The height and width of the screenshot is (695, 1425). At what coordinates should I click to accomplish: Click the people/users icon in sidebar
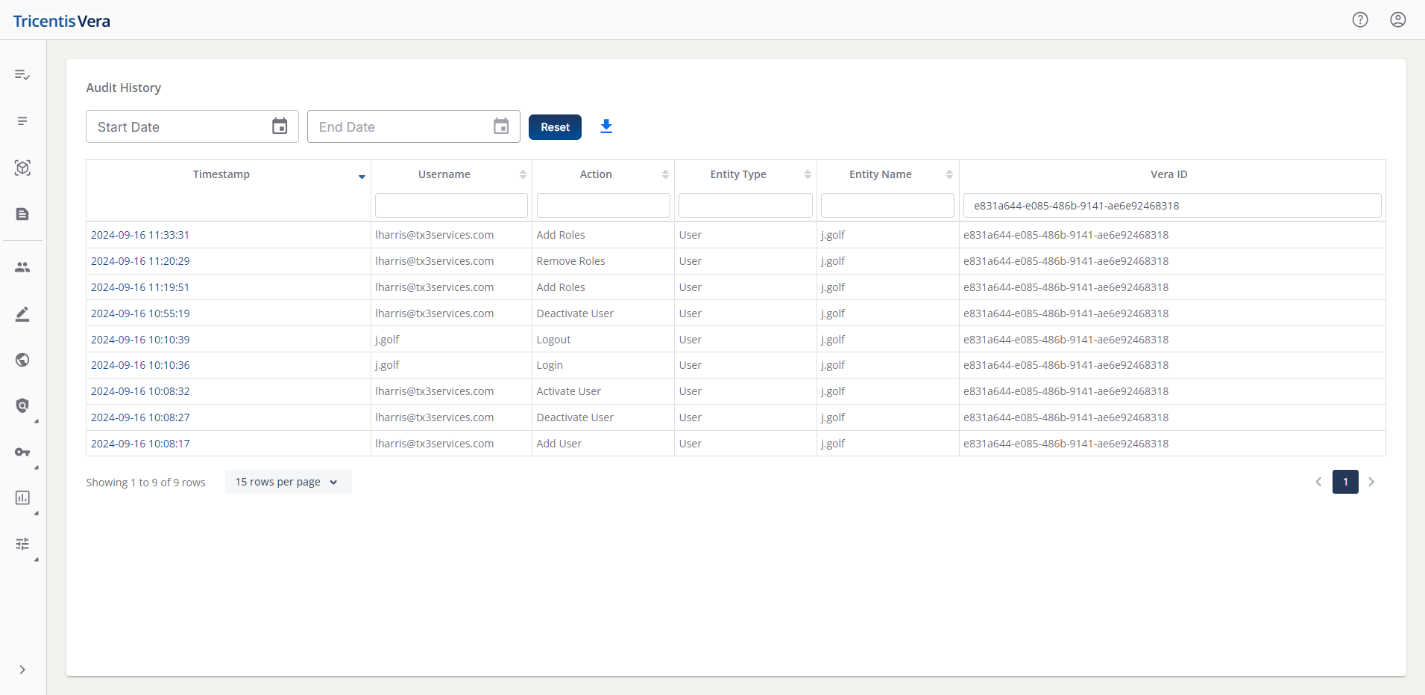22,267
